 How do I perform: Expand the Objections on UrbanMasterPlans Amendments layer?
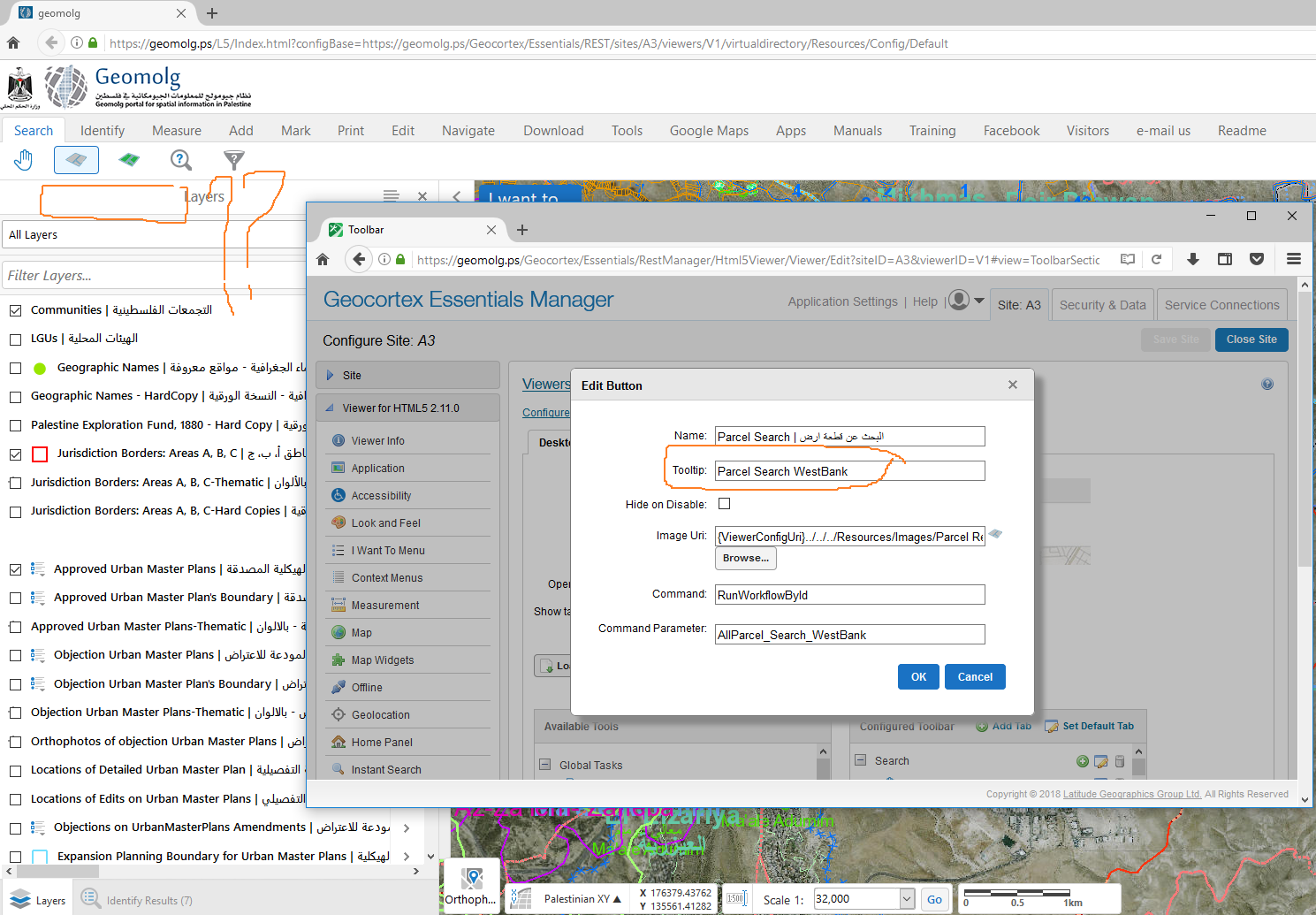[x=407, y=828]
